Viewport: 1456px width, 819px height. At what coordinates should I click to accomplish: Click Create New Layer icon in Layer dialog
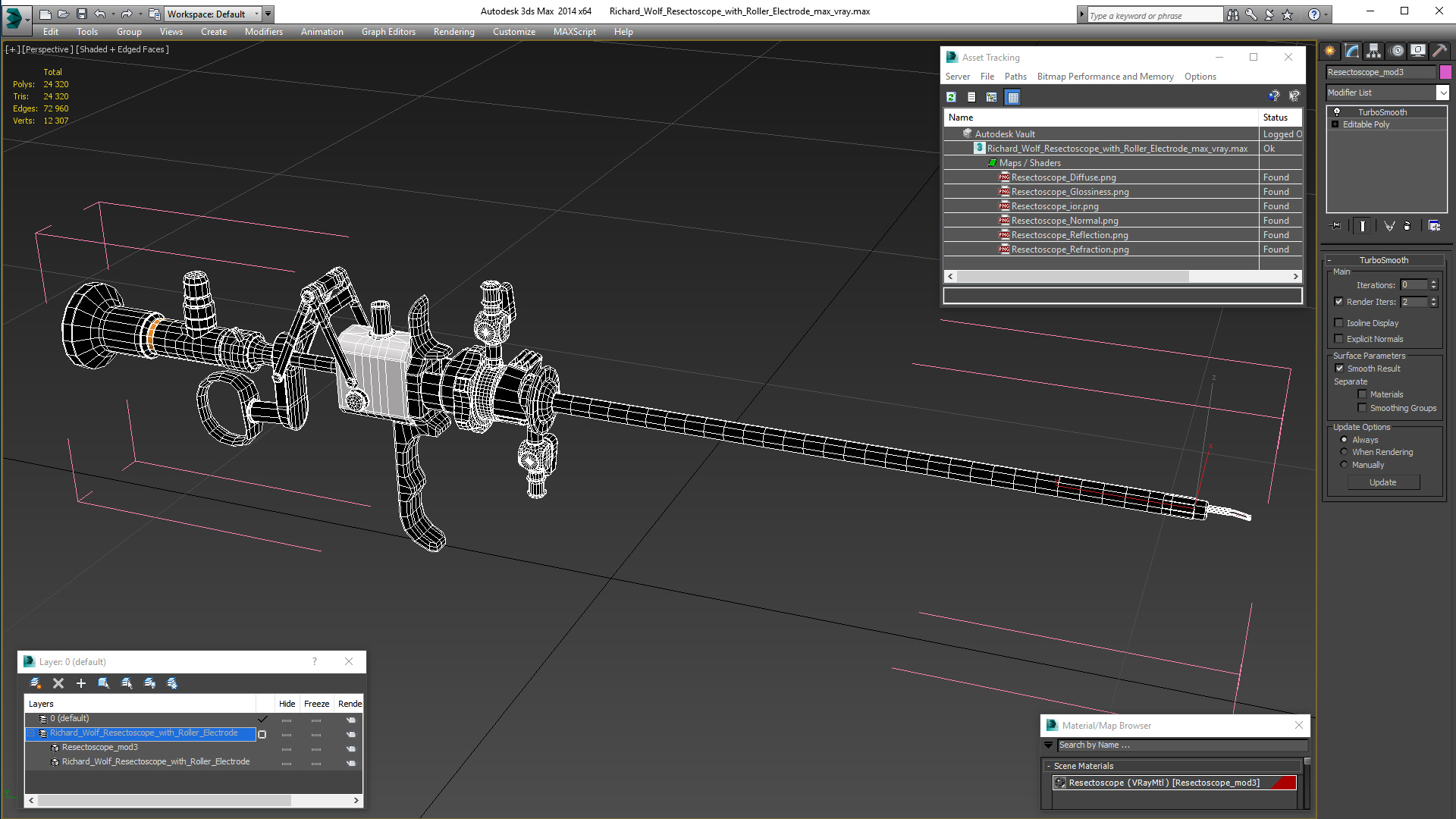pyautogui.click(x=36, y=683)
